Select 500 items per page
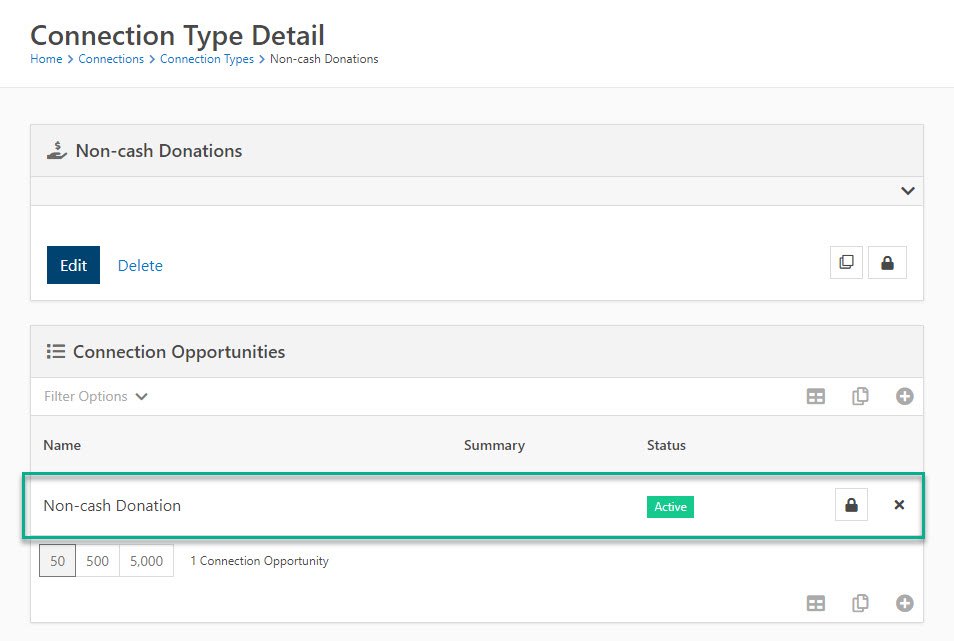The width and height of the screenshot is (954, 641). point(97,561)
